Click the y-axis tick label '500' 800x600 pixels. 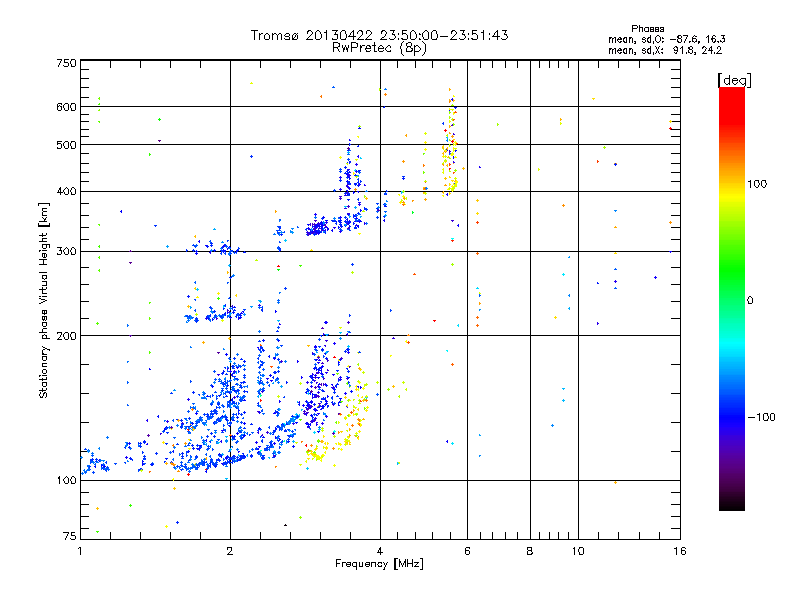(x=66, y=145)
